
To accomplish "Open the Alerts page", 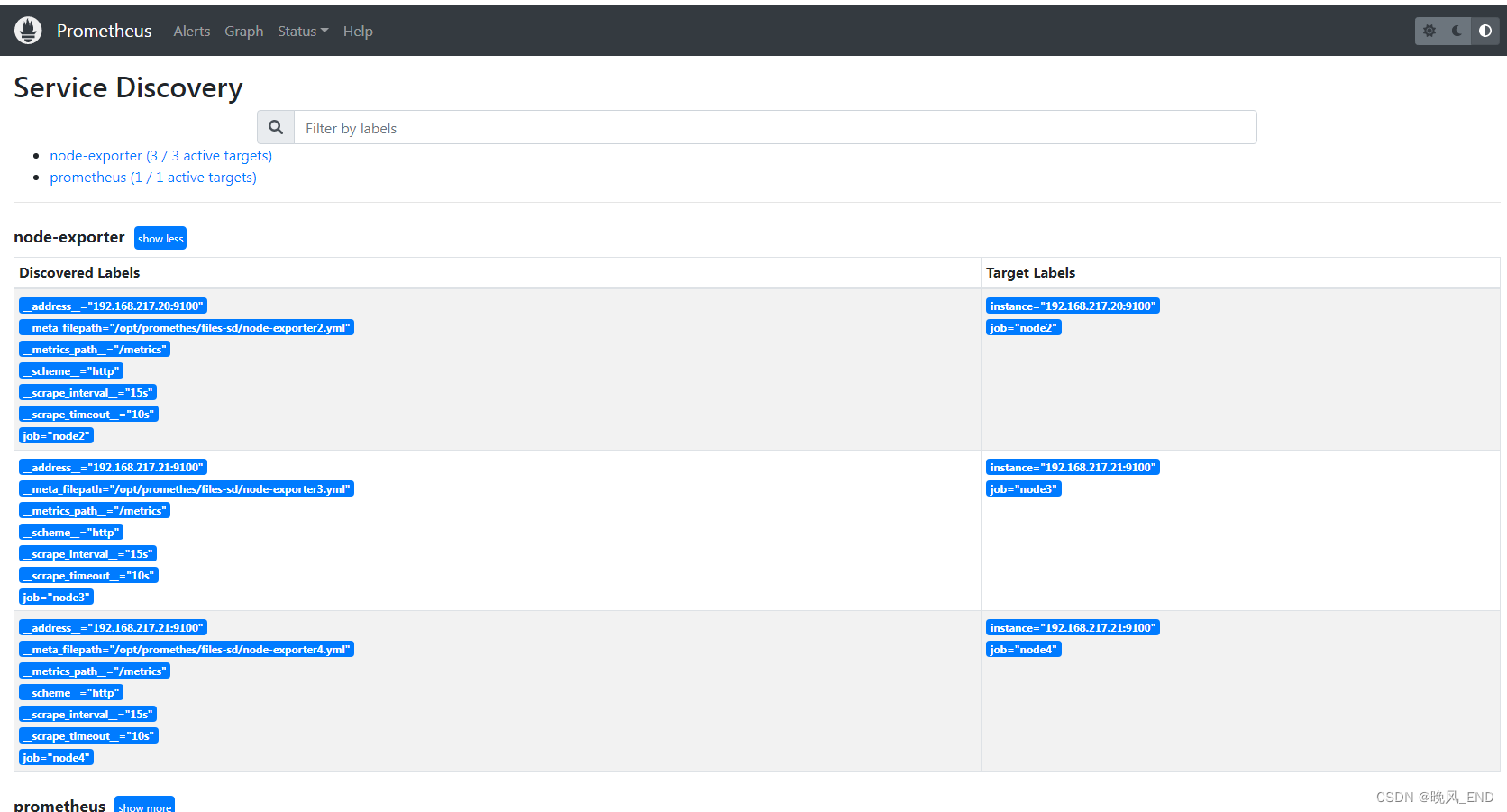I will (x=192, y=32).
